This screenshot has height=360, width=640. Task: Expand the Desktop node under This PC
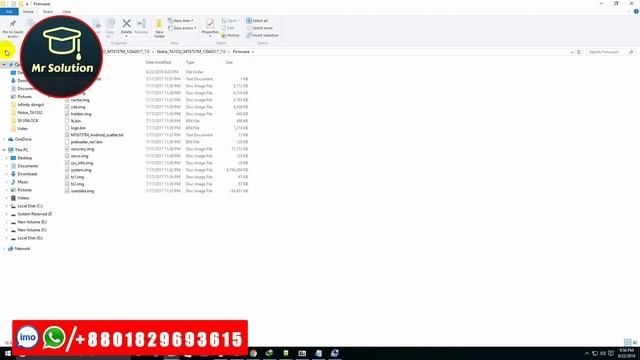[x=7, y=158]
